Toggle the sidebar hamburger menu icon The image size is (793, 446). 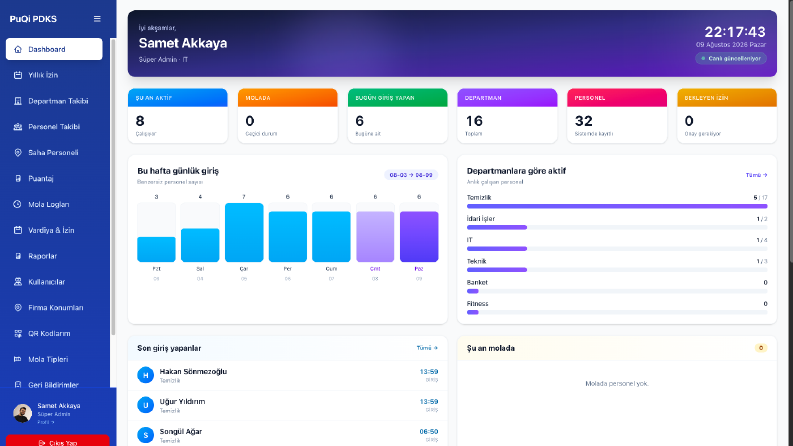point(97,19)
